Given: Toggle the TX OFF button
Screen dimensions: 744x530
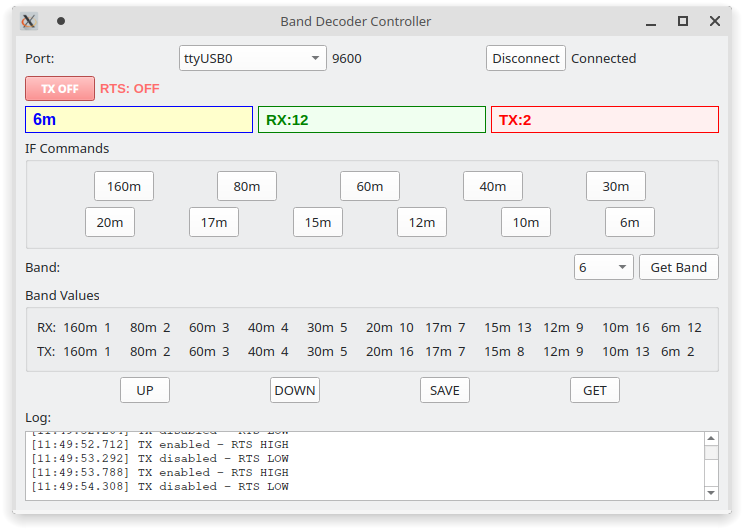Looking at the screenshot, I should [60, 88].
